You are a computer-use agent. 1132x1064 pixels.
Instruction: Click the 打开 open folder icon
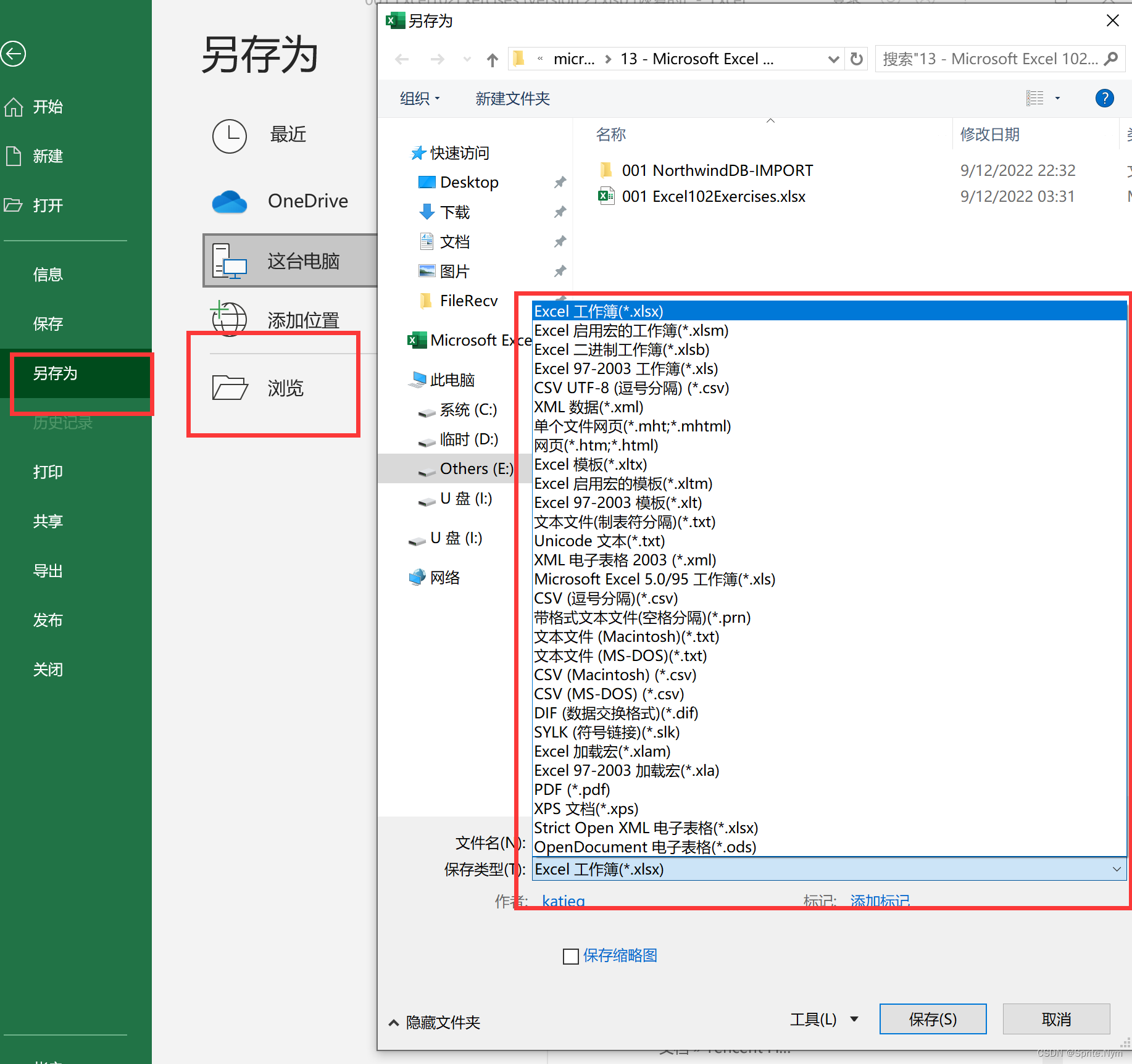(x=13, y=205)
